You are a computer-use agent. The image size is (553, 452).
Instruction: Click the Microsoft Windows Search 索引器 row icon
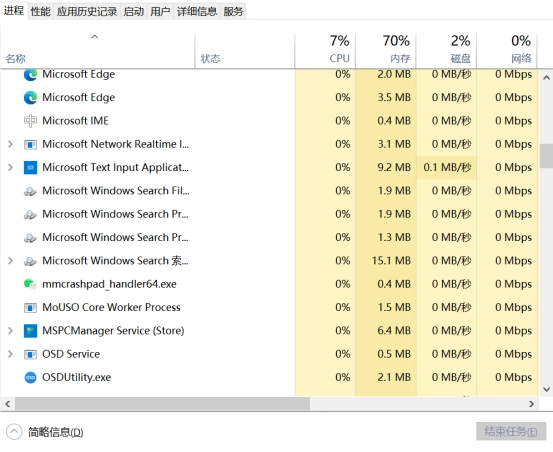(x=30, y=261)
